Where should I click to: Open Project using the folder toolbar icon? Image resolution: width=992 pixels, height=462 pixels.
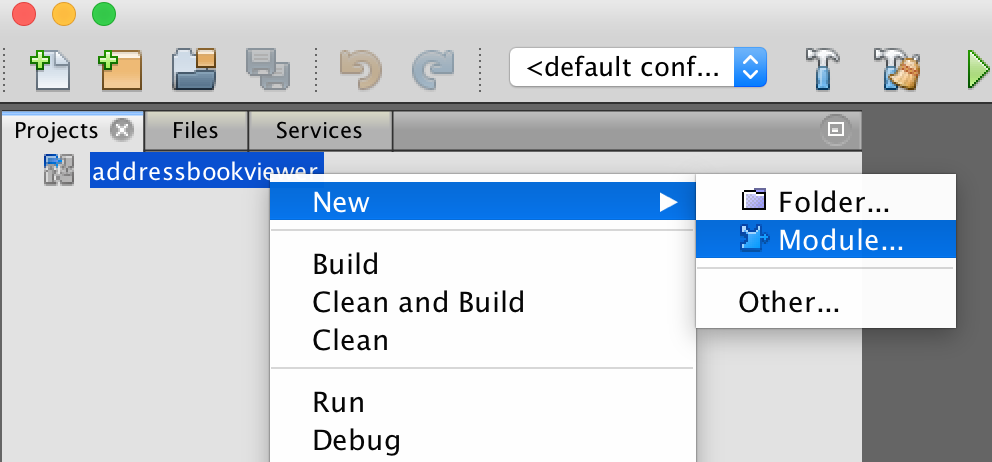(x=195, y=70)
